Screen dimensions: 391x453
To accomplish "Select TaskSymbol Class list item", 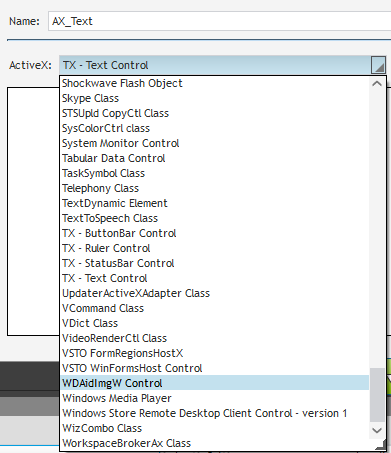I will [x=215, y=173].
